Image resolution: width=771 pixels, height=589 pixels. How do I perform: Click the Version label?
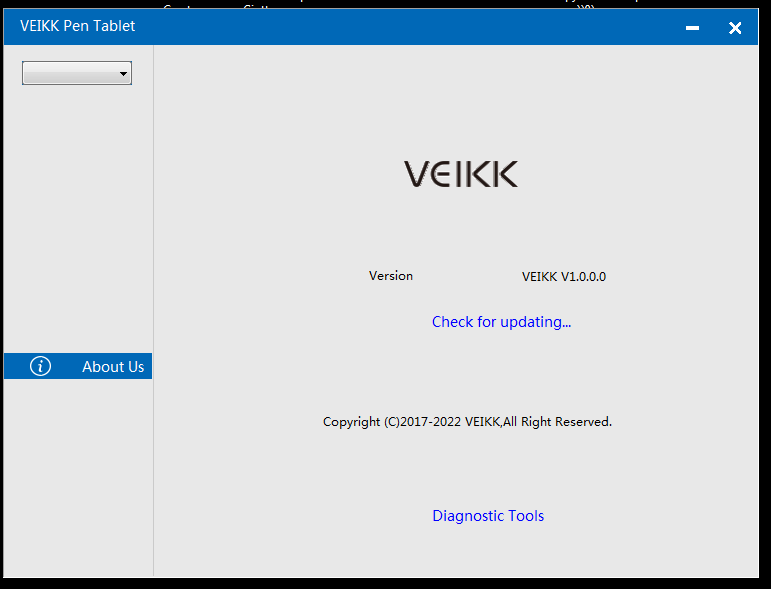pos(391,276)
